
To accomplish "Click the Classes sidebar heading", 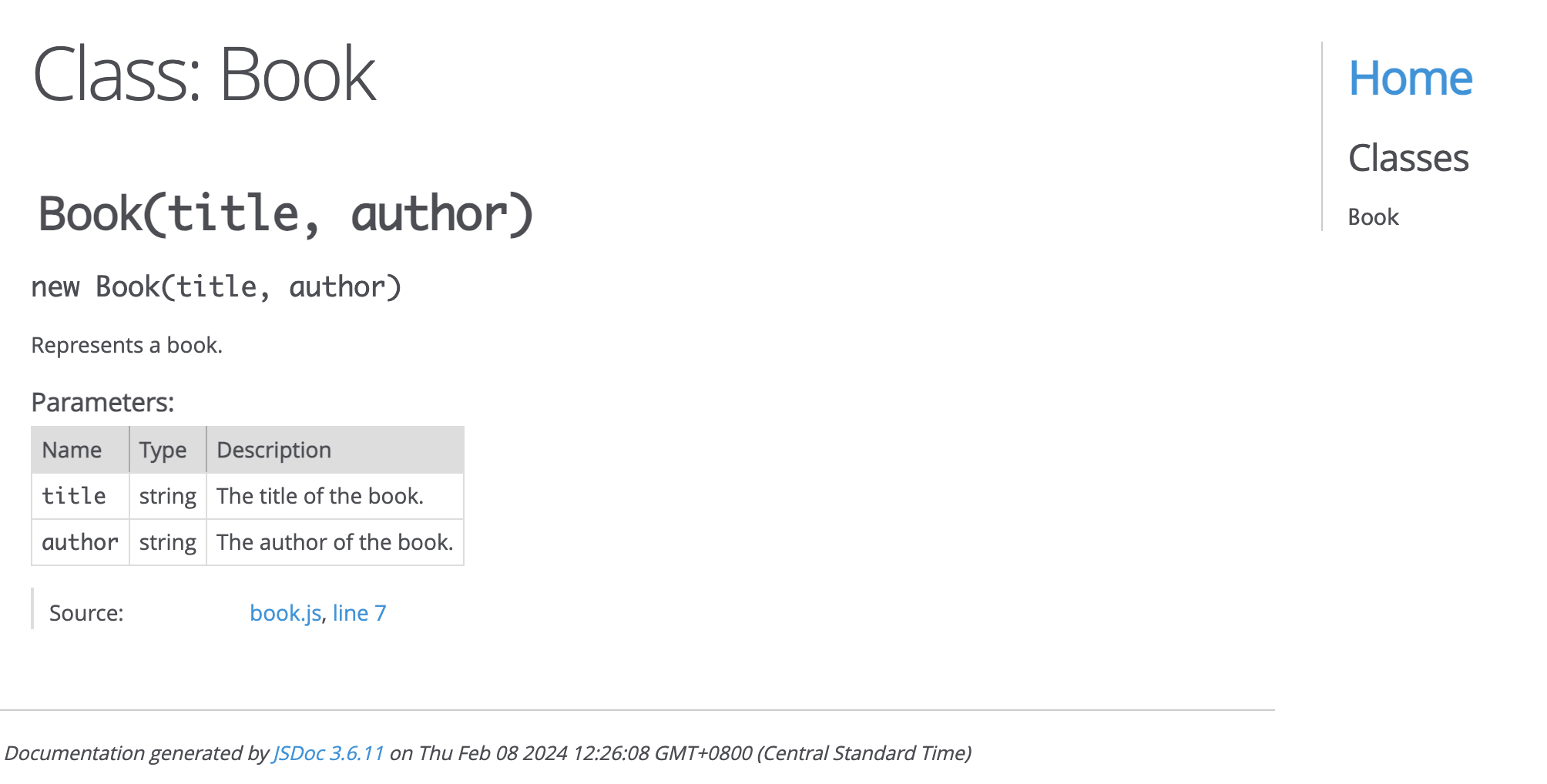I will 1408,159.
